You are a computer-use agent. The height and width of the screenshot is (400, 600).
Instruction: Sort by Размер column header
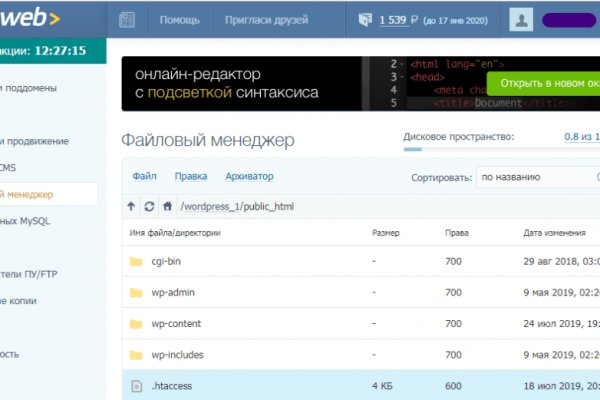coord(385,233)
